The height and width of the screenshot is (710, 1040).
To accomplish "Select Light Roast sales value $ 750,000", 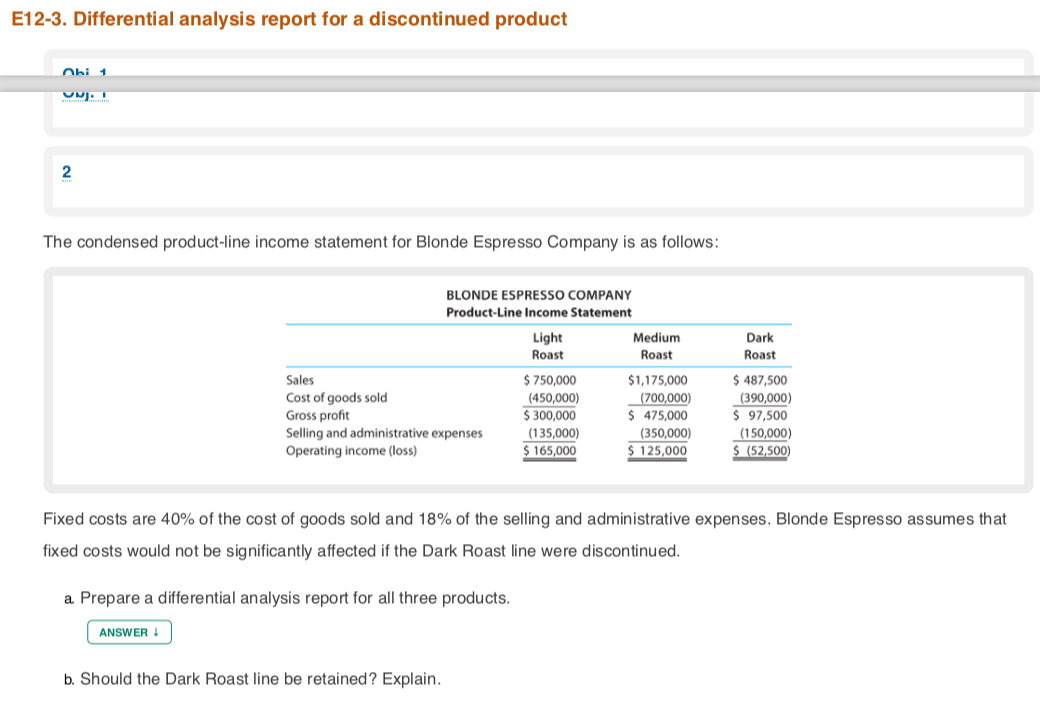I will pyautogui.click(x=550, y=380).
